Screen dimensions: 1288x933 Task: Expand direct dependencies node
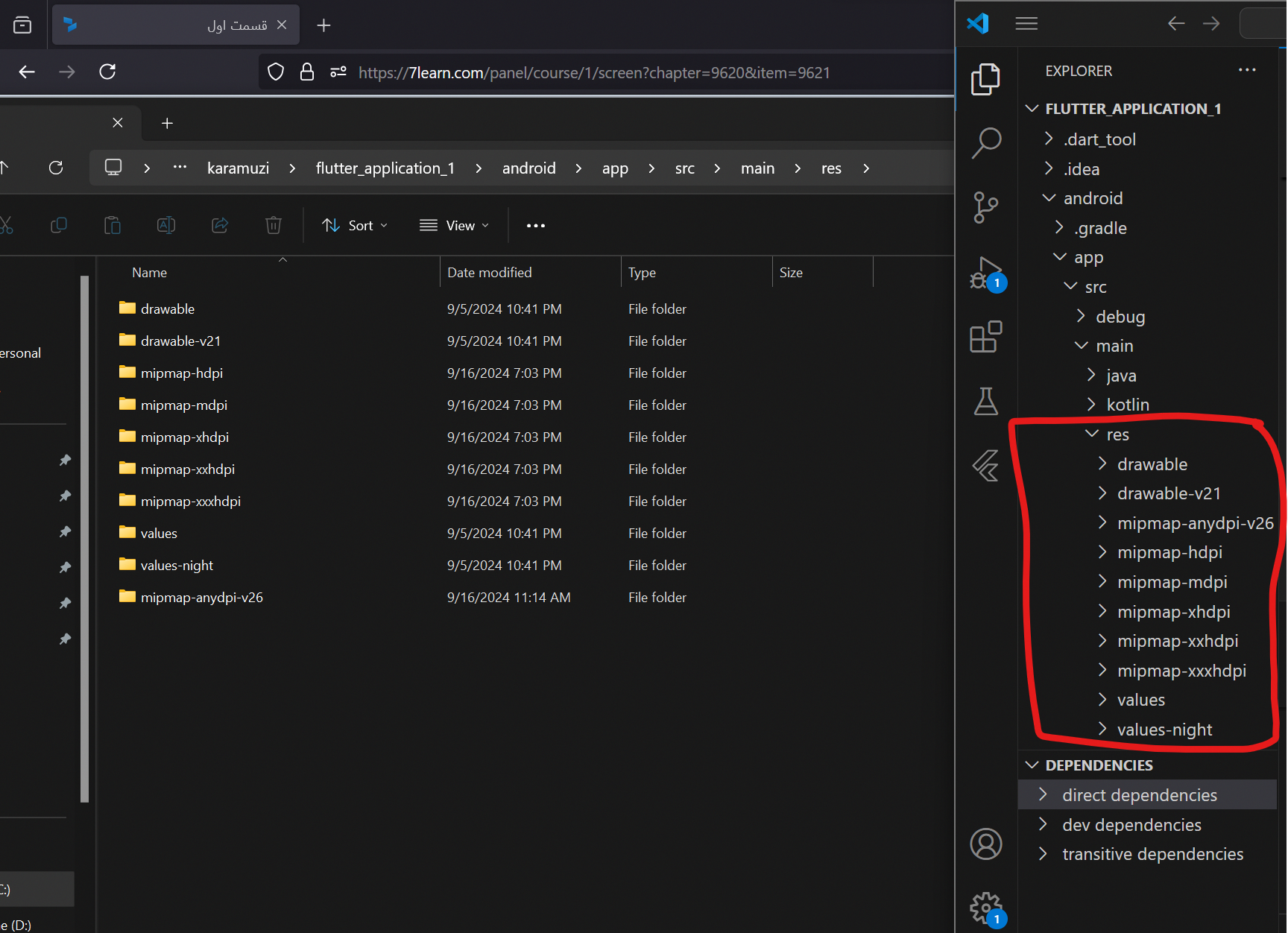pyautogui.click(x=1043, y=794)
